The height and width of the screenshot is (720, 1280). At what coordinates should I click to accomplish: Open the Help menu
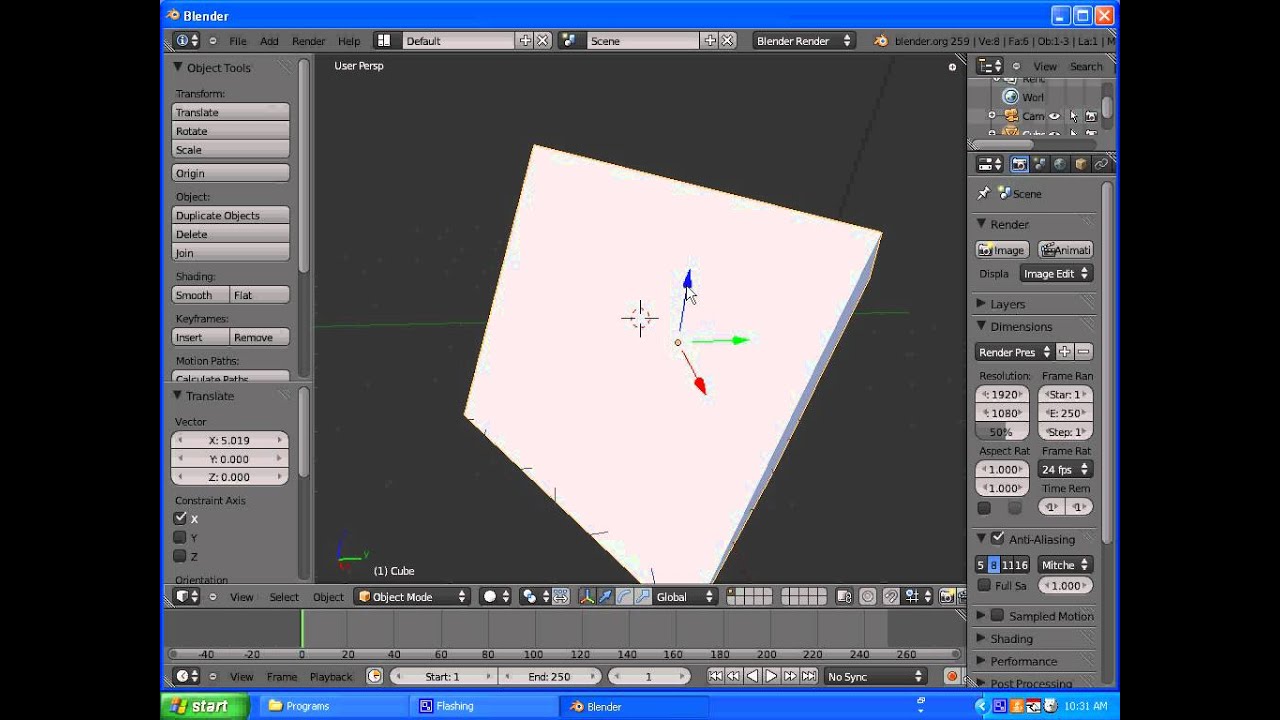point(349,41)
